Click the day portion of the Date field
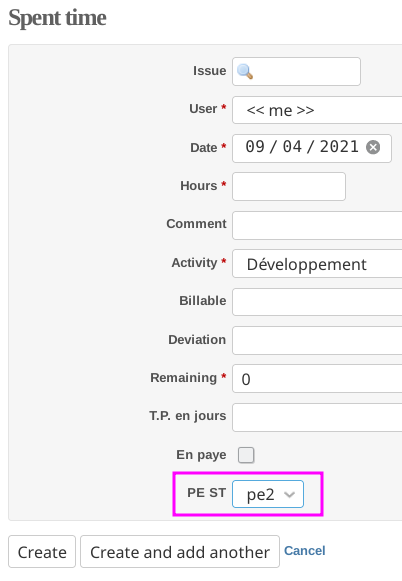This screenshot has width=402, height=581. (x=255, y=147)
